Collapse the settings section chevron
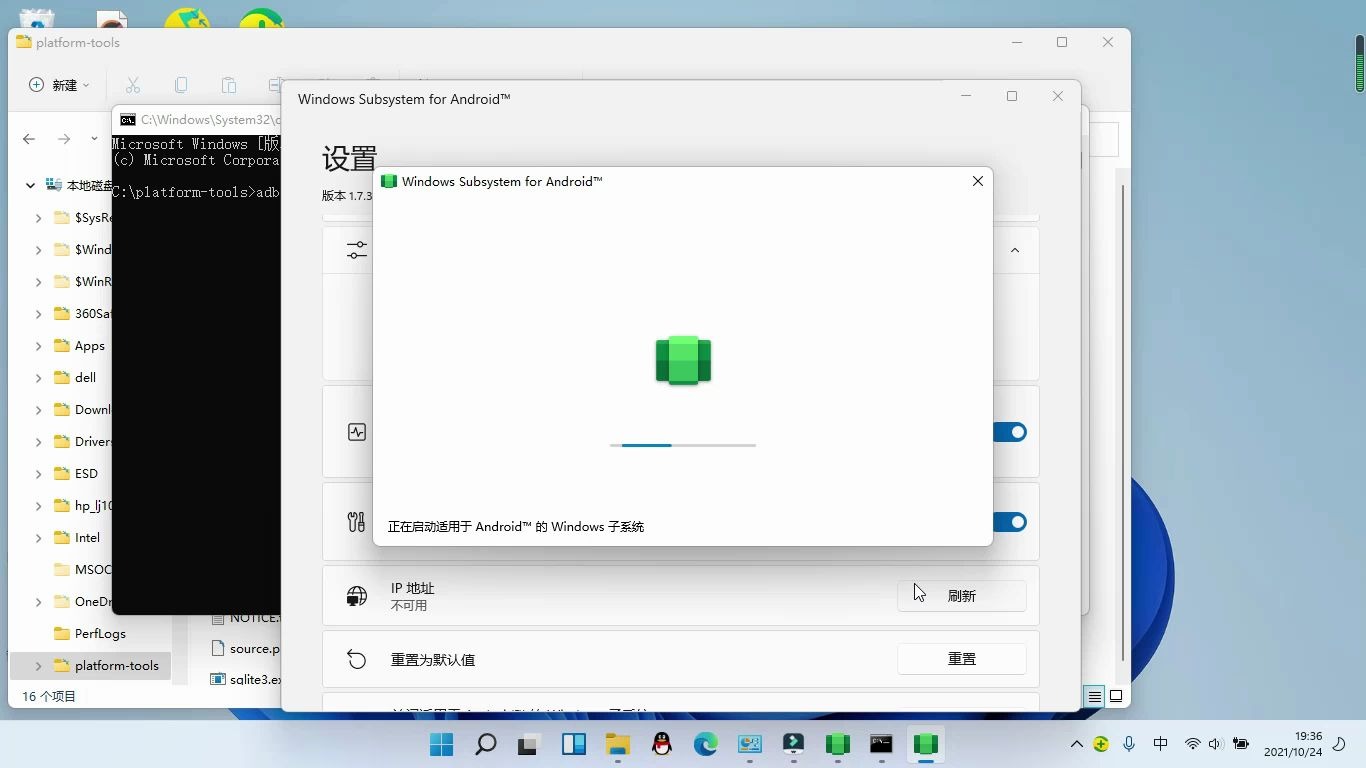The height and width of the screenshot is (768, 1366). 1015,250
